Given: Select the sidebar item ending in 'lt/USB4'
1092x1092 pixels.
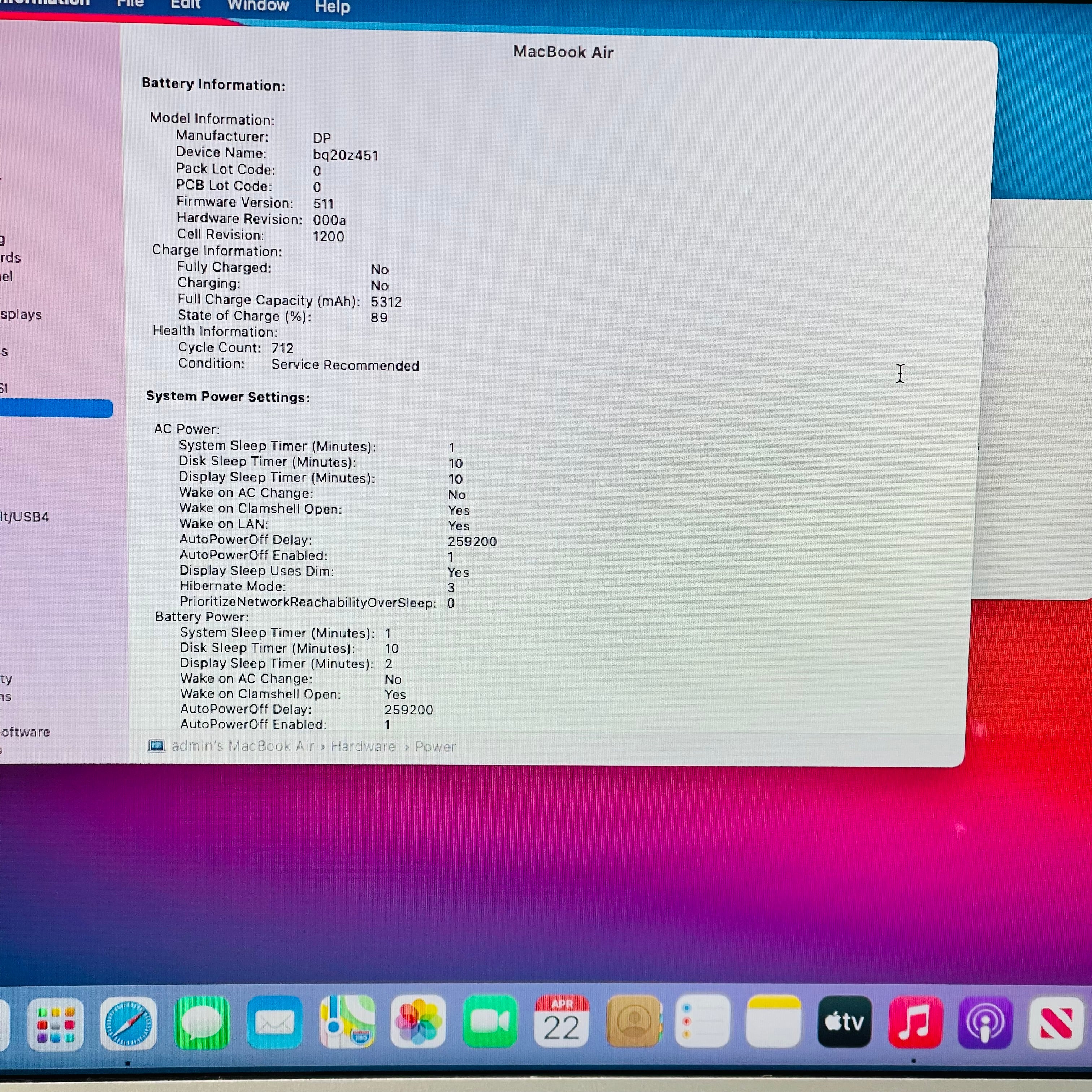Looking at the screenshot, I should [x=24, y=517].
